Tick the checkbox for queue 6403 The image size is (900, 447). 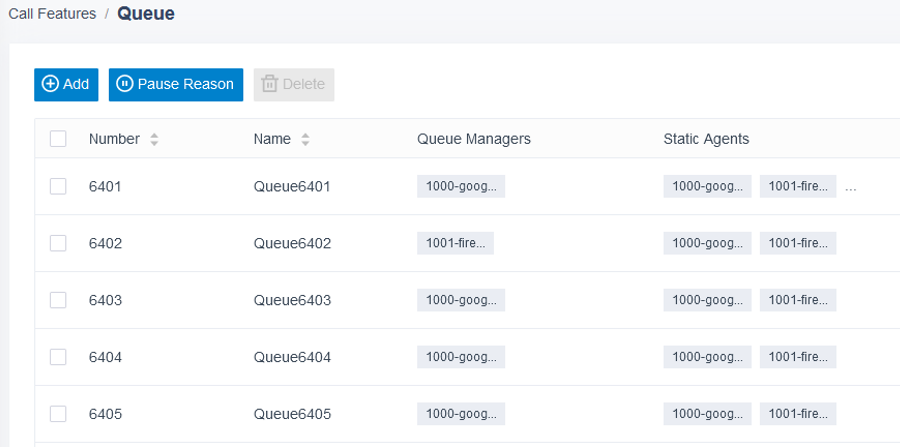click(x=58, y=300)
